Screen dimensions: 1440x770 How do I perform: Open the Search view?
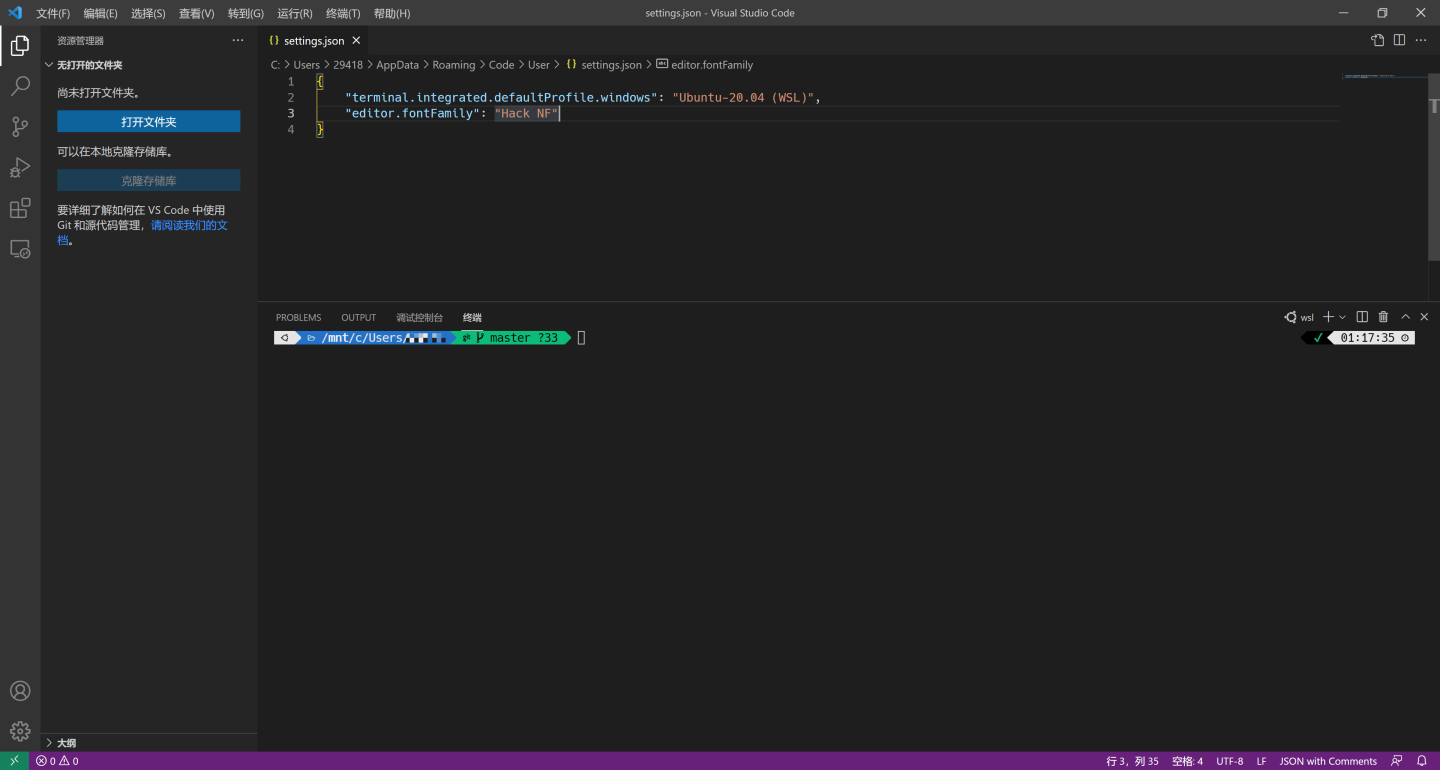(20, 86)
